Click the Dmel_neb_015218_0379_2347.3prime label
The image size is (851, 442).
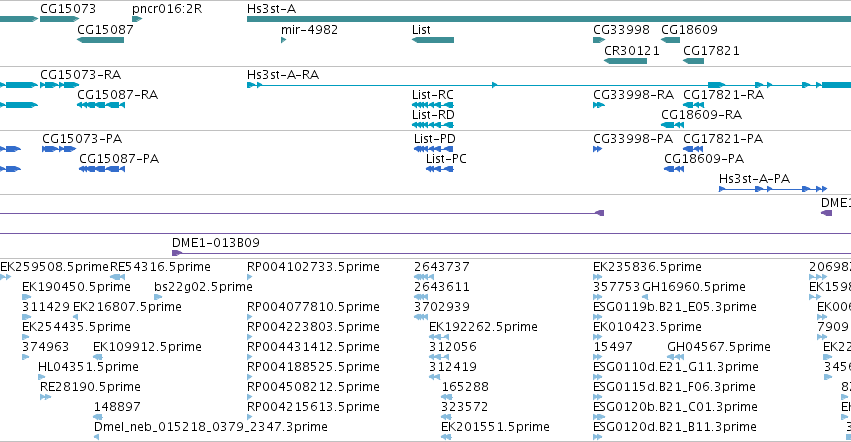coord(211,426)
